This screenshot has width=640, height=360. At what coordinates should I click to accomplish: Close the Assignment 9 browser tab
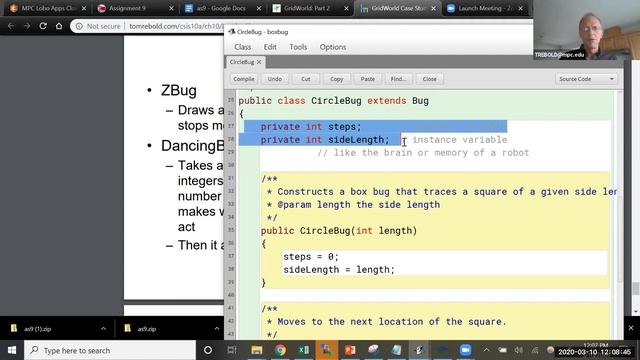(171, 8)
